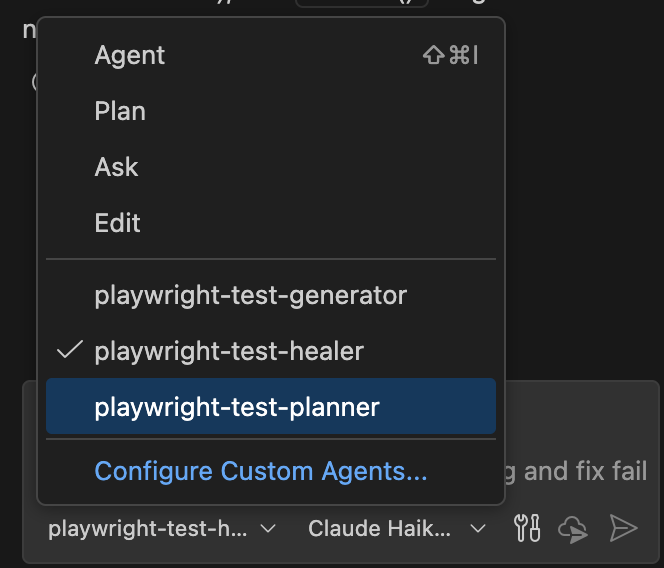
Task: Select Agent mode from the menu
Action: tap(130, 56)
